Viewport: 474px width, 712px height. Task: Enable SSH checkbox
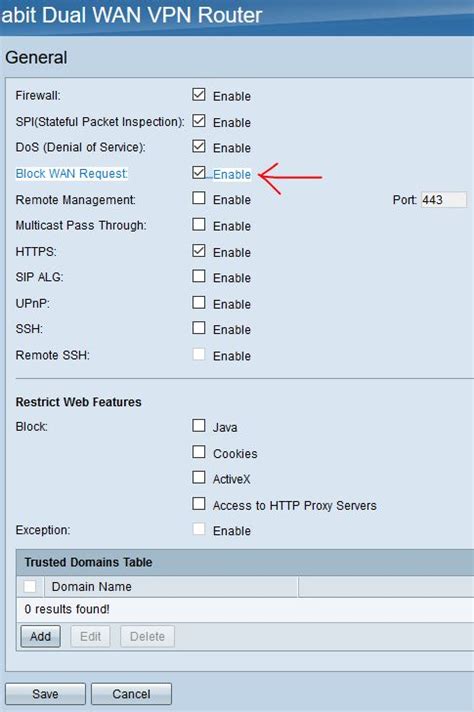tap(199, 328)
